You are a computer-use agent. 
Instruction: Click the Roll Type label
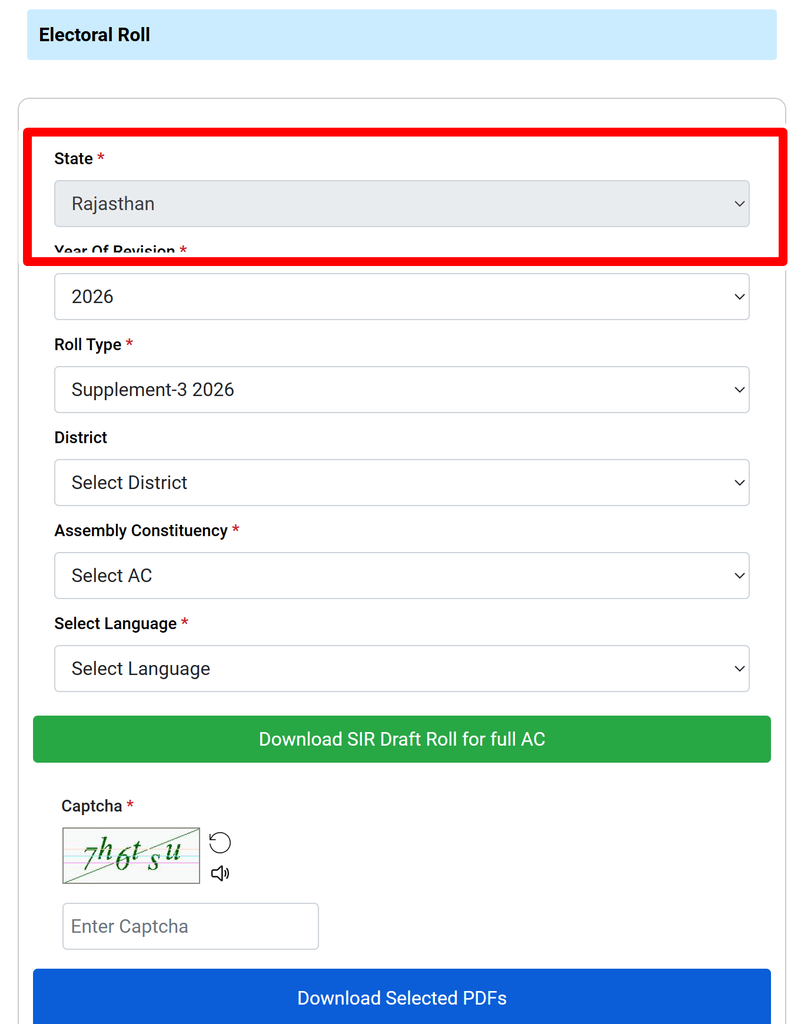tap(88, 344)
